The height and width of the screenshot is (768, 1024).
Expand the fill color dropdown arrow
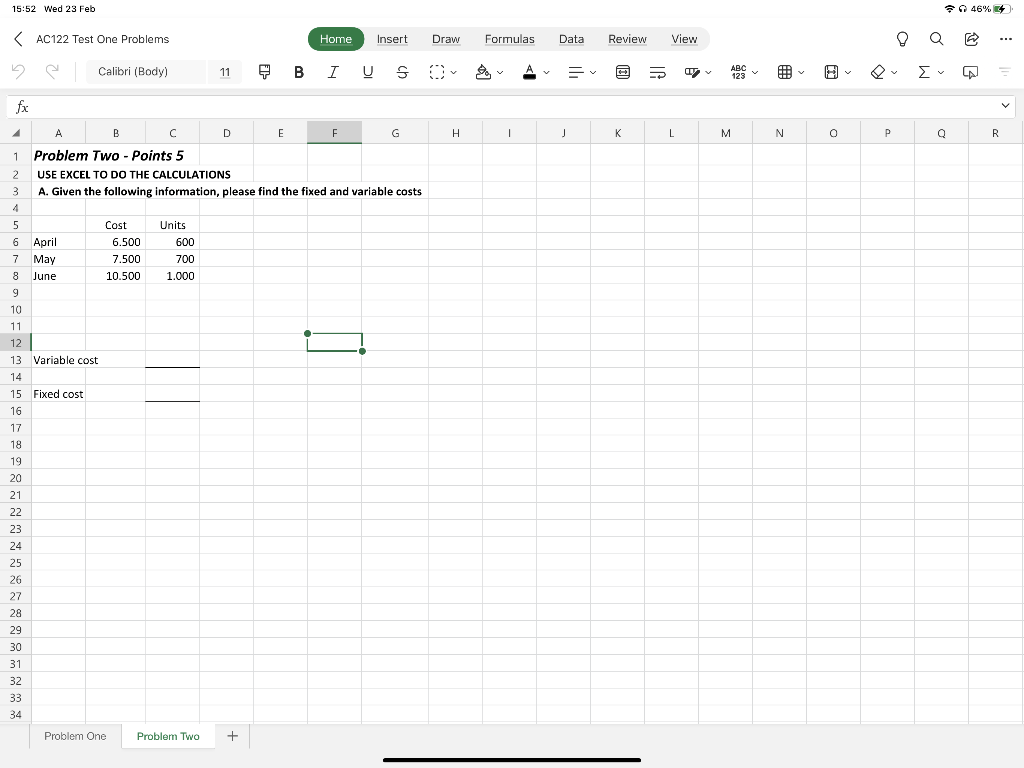coord(500,72)
